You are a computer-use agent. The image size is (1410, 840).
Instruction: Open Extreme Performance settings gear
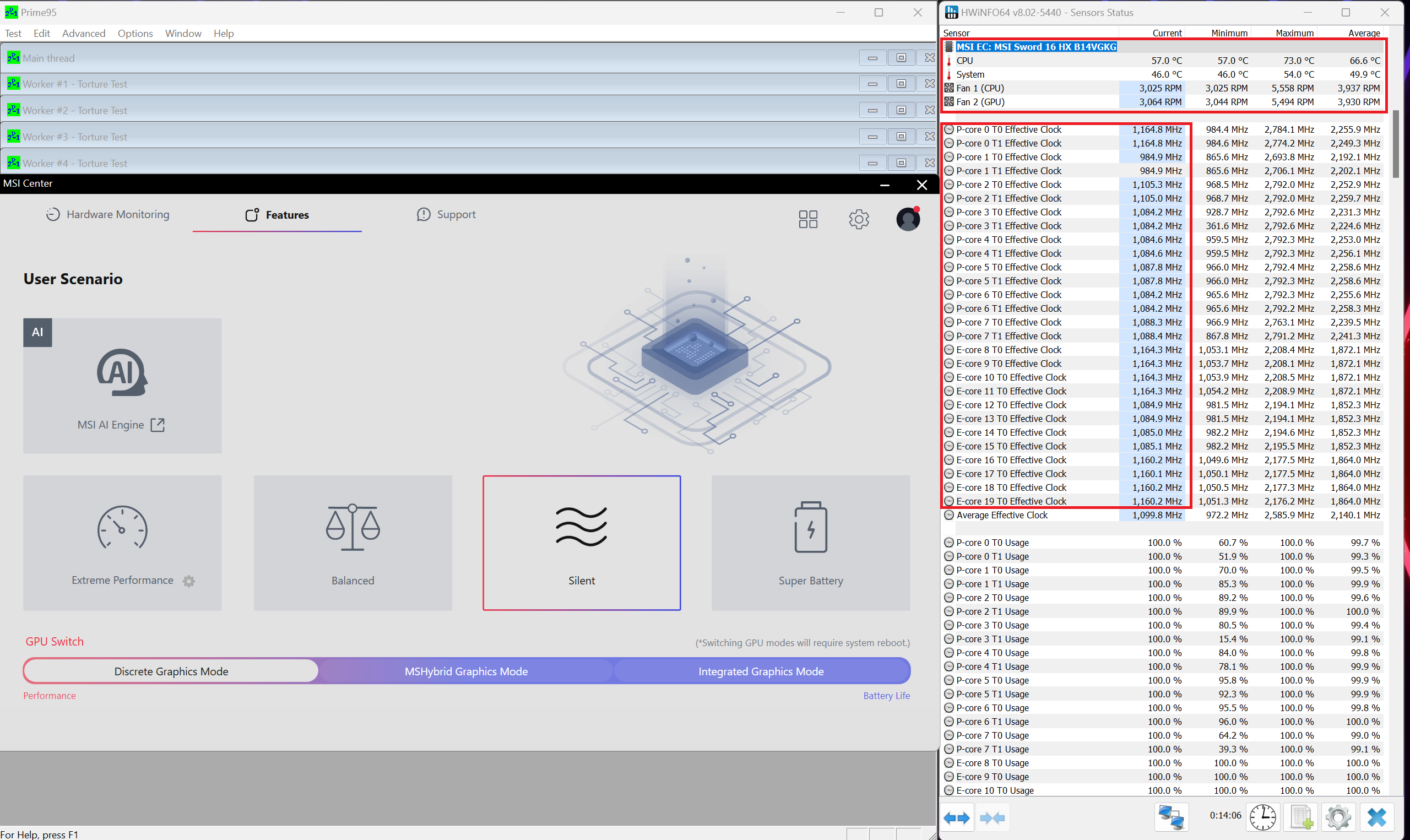(x=189, y=581)
